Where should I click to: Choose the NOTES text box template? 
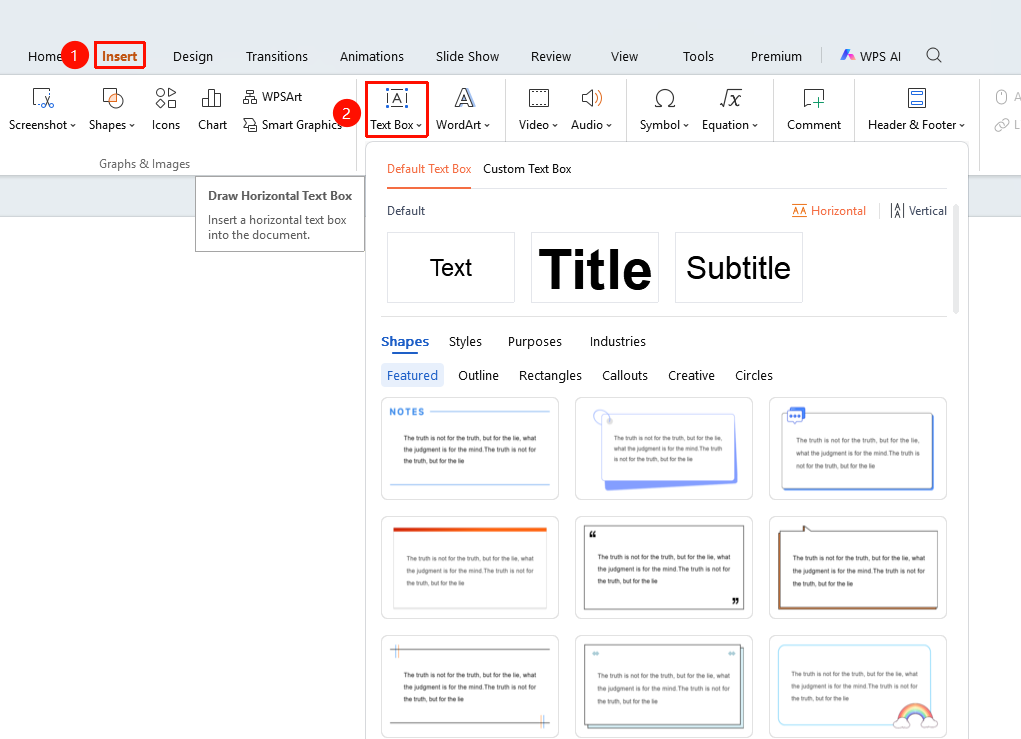click(469, 449)
